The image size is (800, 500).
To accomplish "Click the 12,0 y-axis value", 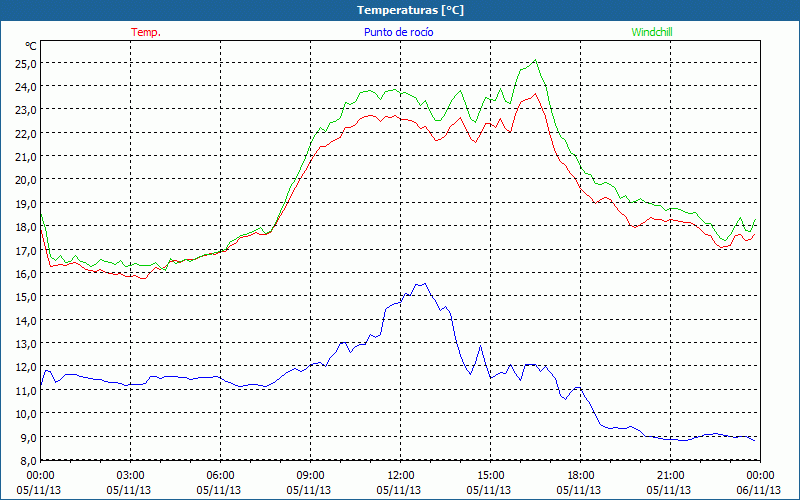I will coord(27,367).
